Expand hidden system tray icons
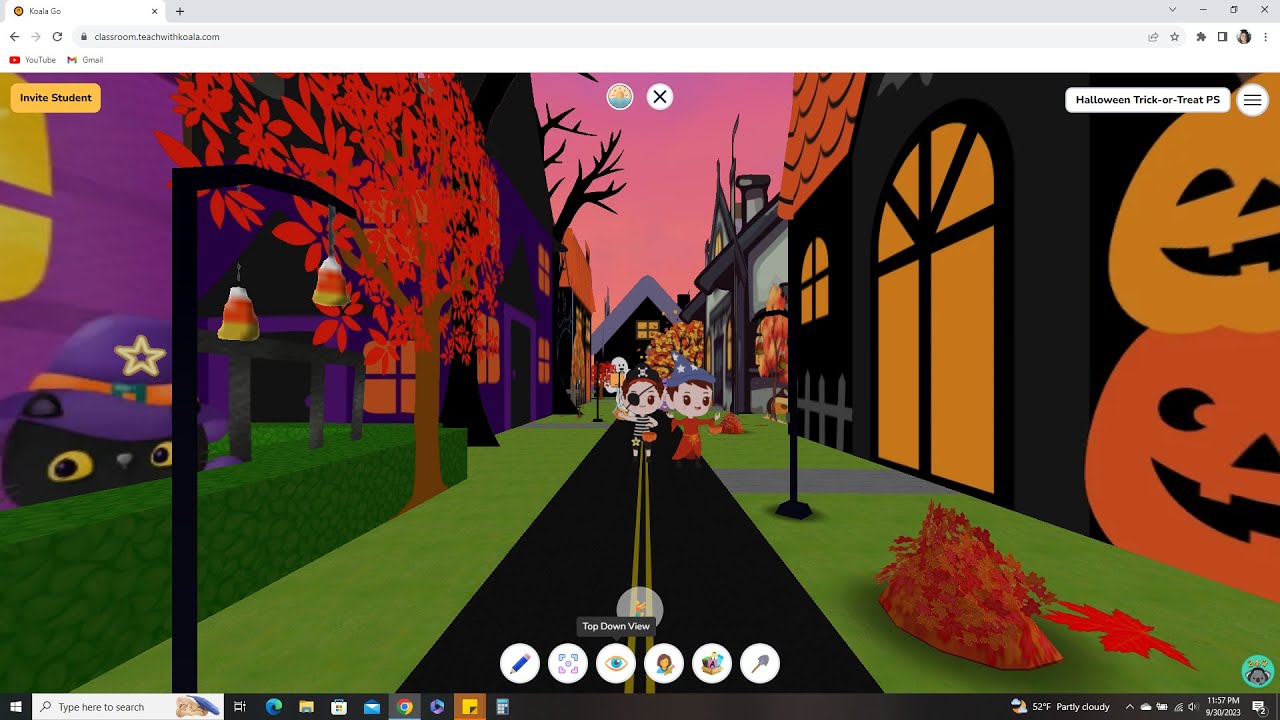Screen dimensions: 1280x720 click(x=1130, y=707)
